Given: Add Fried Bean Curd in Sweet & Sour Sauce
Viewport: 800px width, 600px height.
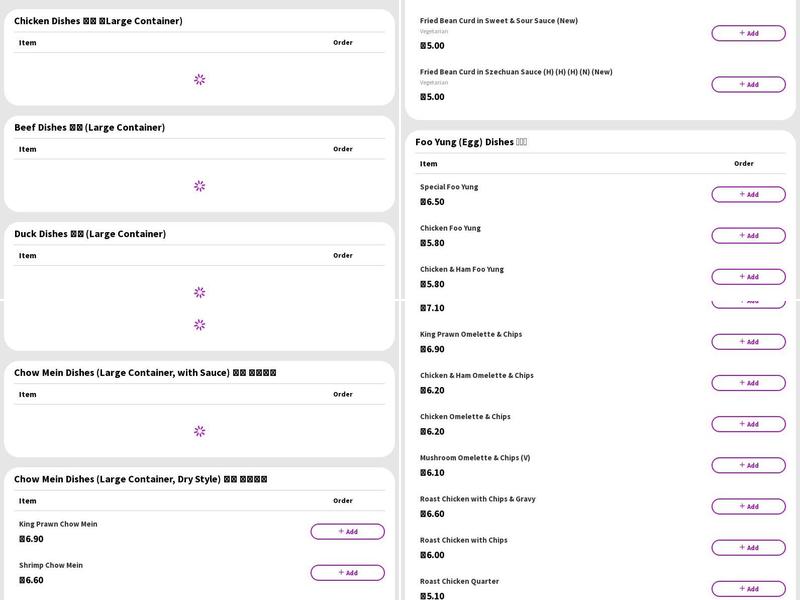Looking at the screenshot, I should tap(748, 33).
